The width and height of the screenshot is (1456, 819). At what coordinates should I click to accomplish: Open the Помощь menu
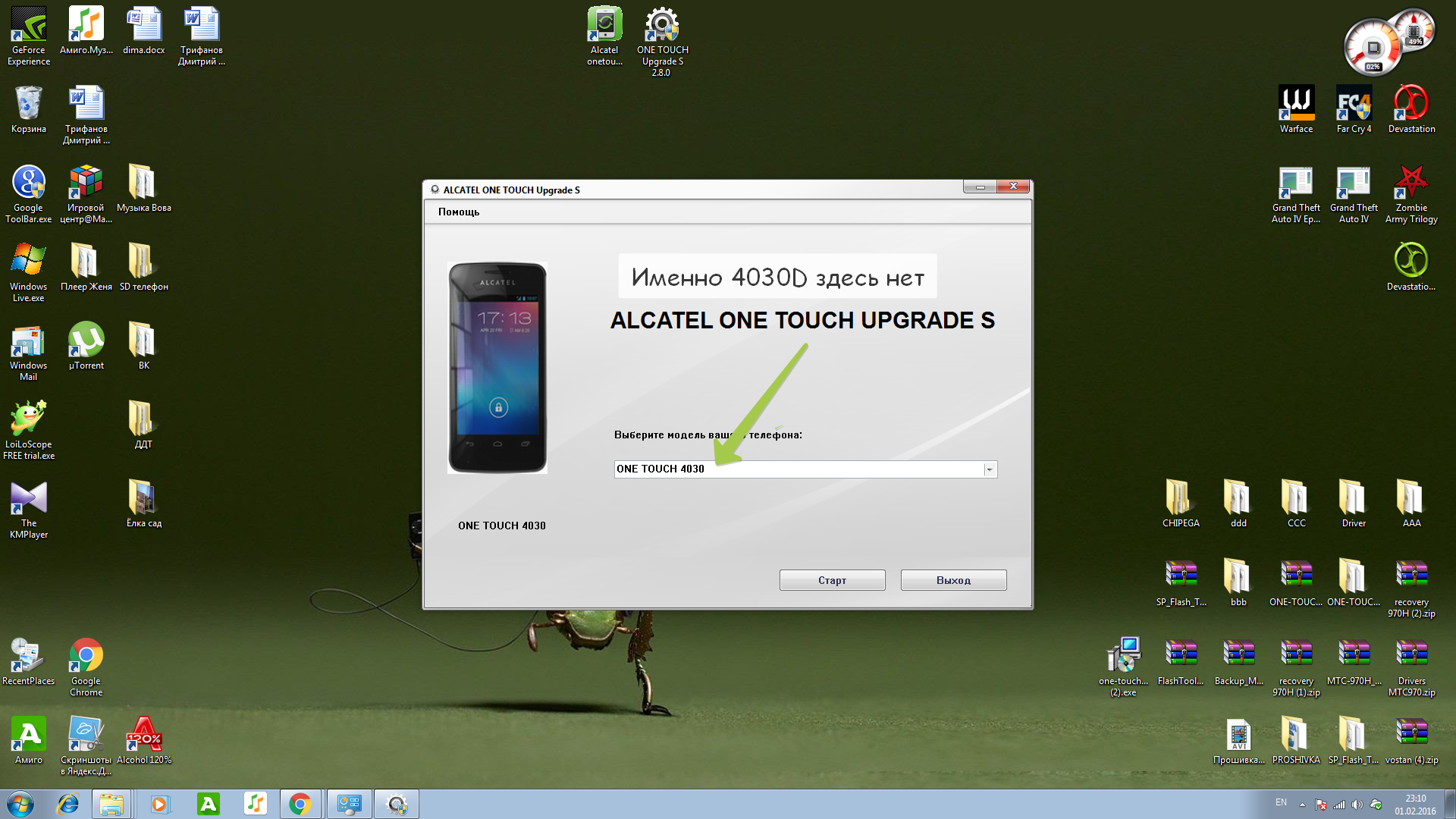(458, 212)
